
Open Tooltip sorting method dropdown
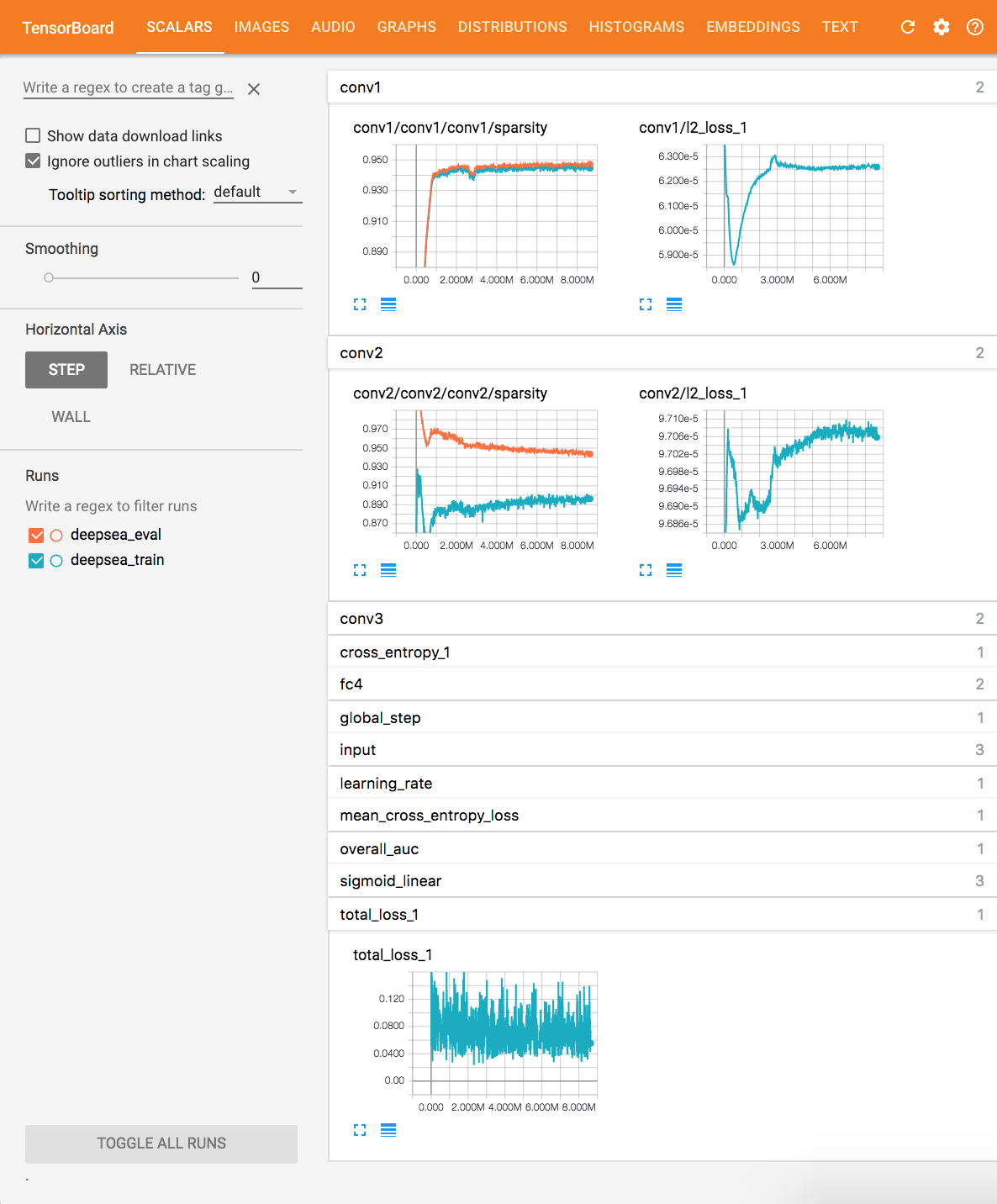257,193
